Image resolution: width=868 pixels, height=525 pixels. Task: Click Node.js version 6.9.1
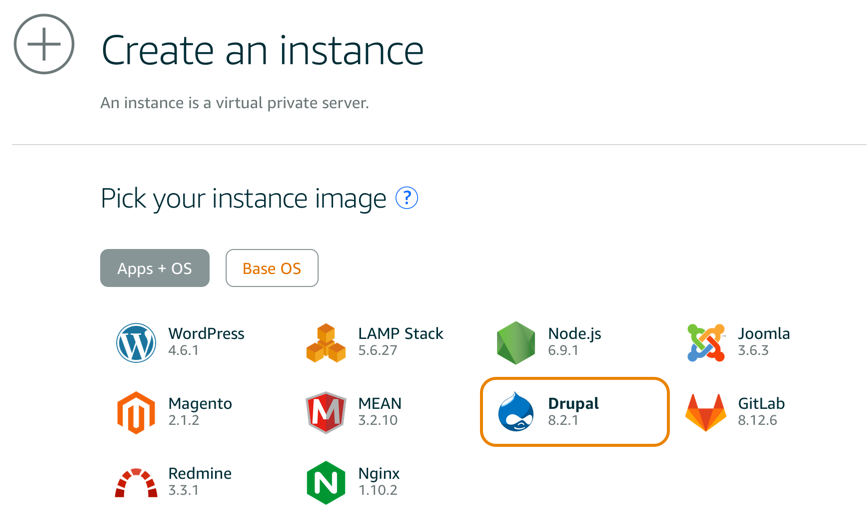click(563, 351)
